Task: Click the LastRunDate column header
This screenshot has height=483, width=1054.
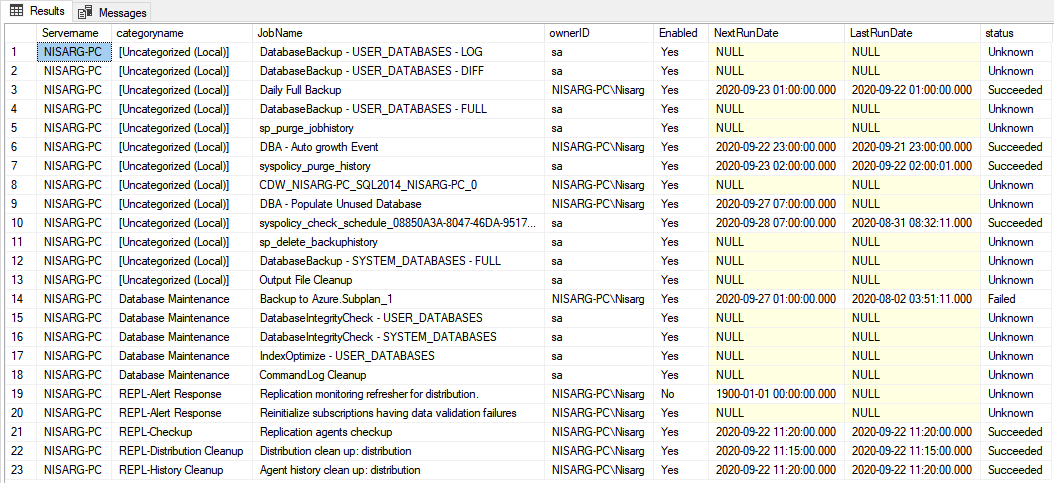Action: tap(881, 33)
